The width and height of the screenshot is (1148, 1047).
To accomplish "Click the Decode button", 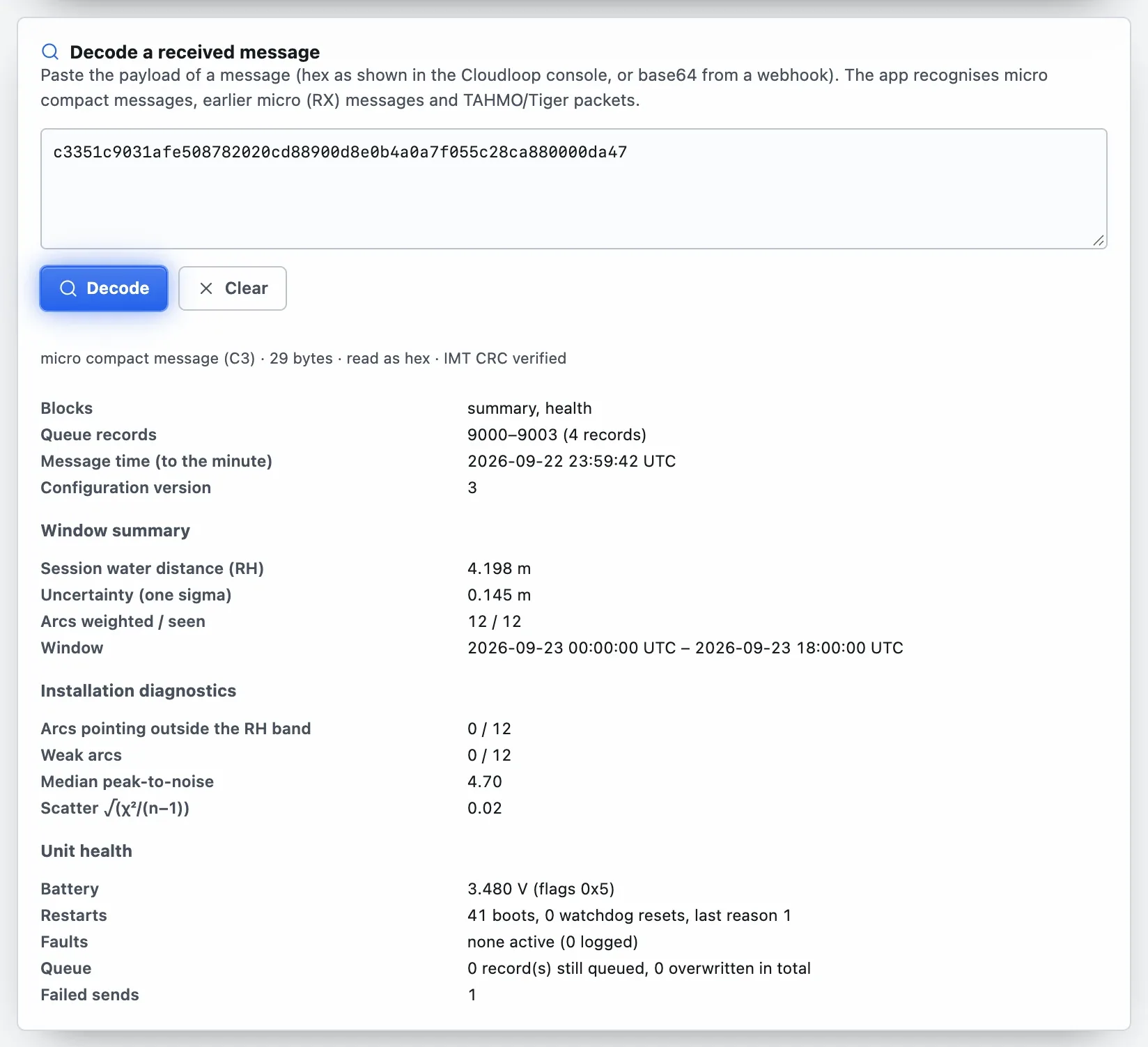I will pos(104,288).
